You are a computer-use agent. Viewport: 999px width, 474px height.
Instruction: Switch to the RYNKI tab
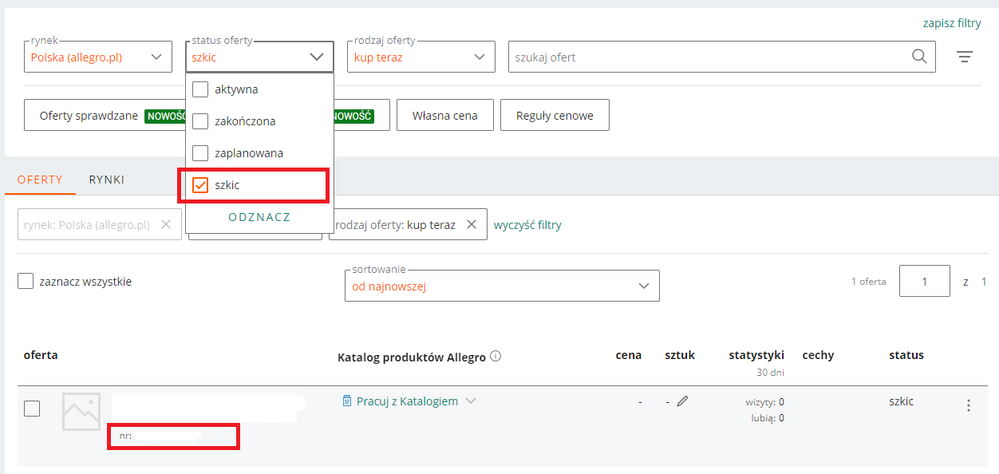(x=106, y=179)
